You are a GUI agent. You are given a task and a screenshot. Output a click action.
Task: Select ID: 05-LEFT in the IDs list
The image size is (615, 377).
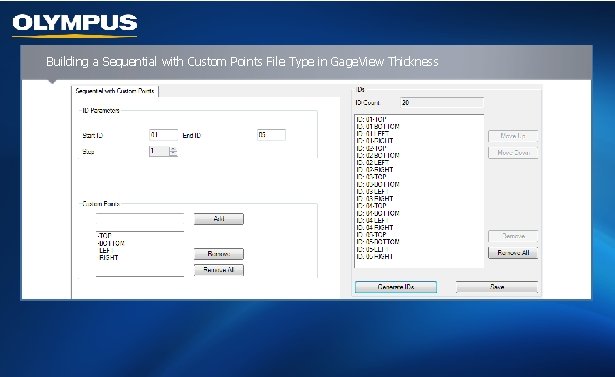tap(373, 249)
